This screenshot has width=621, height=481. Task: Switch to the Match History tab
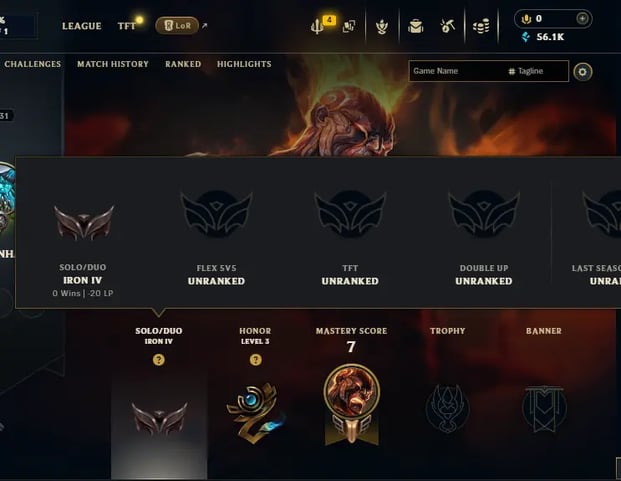pos(113,64)
